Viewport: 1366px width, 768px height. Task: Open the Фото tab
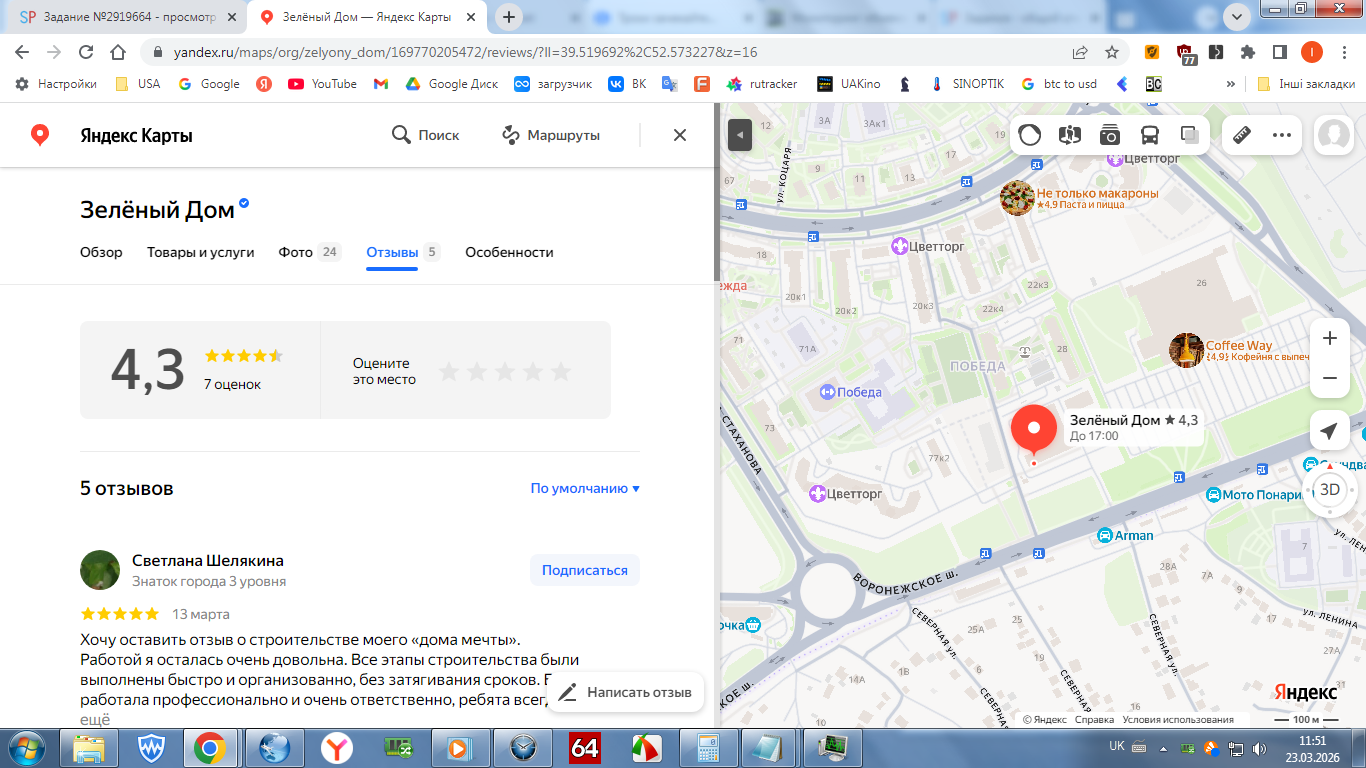(310, 252)
